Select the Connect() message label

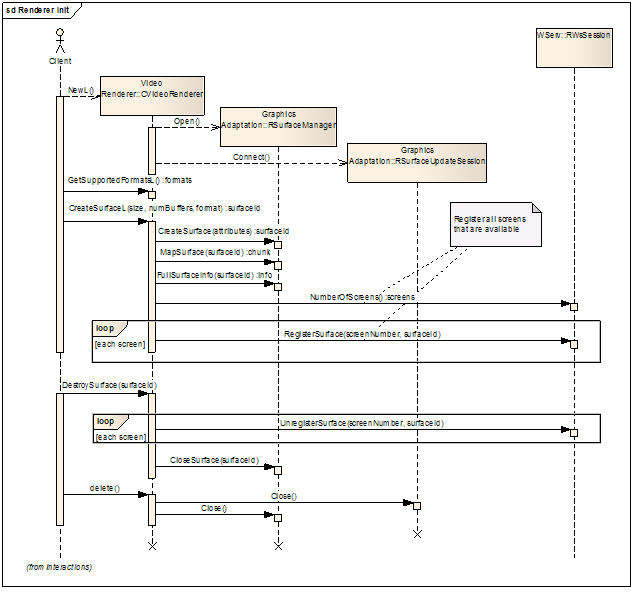pyautogui.click(x=251, y=157)
